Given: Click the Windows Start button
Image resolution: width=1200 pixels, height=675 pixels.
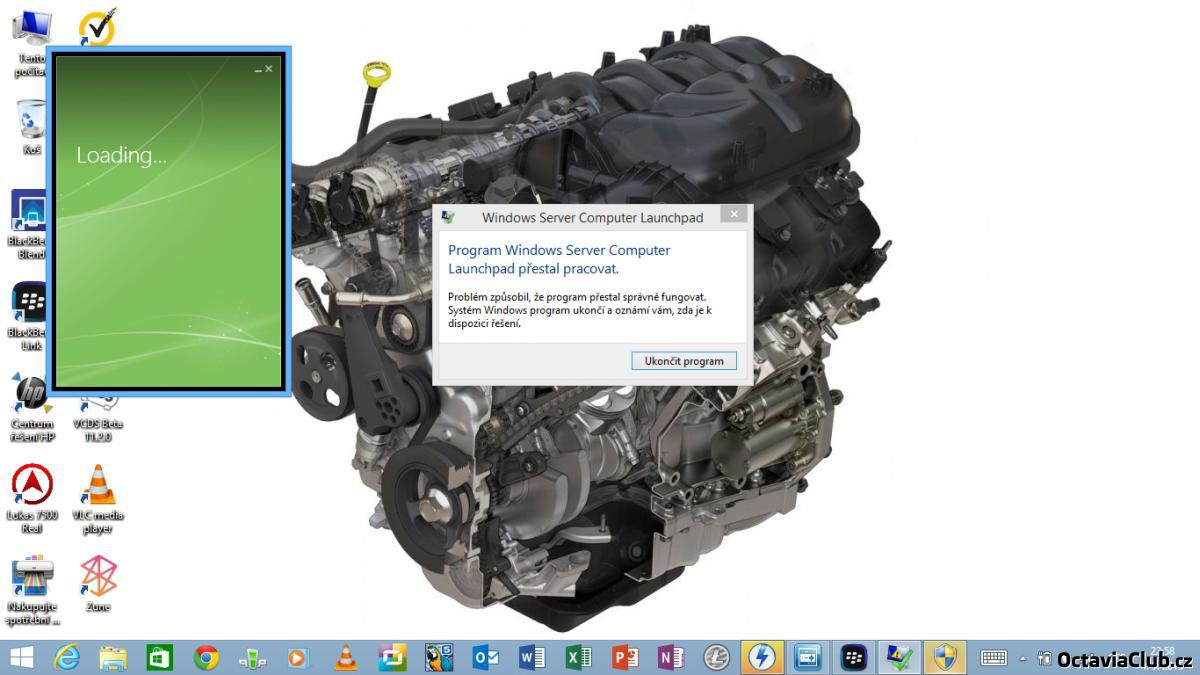Looking at the screenshot, I should (21, 657).
